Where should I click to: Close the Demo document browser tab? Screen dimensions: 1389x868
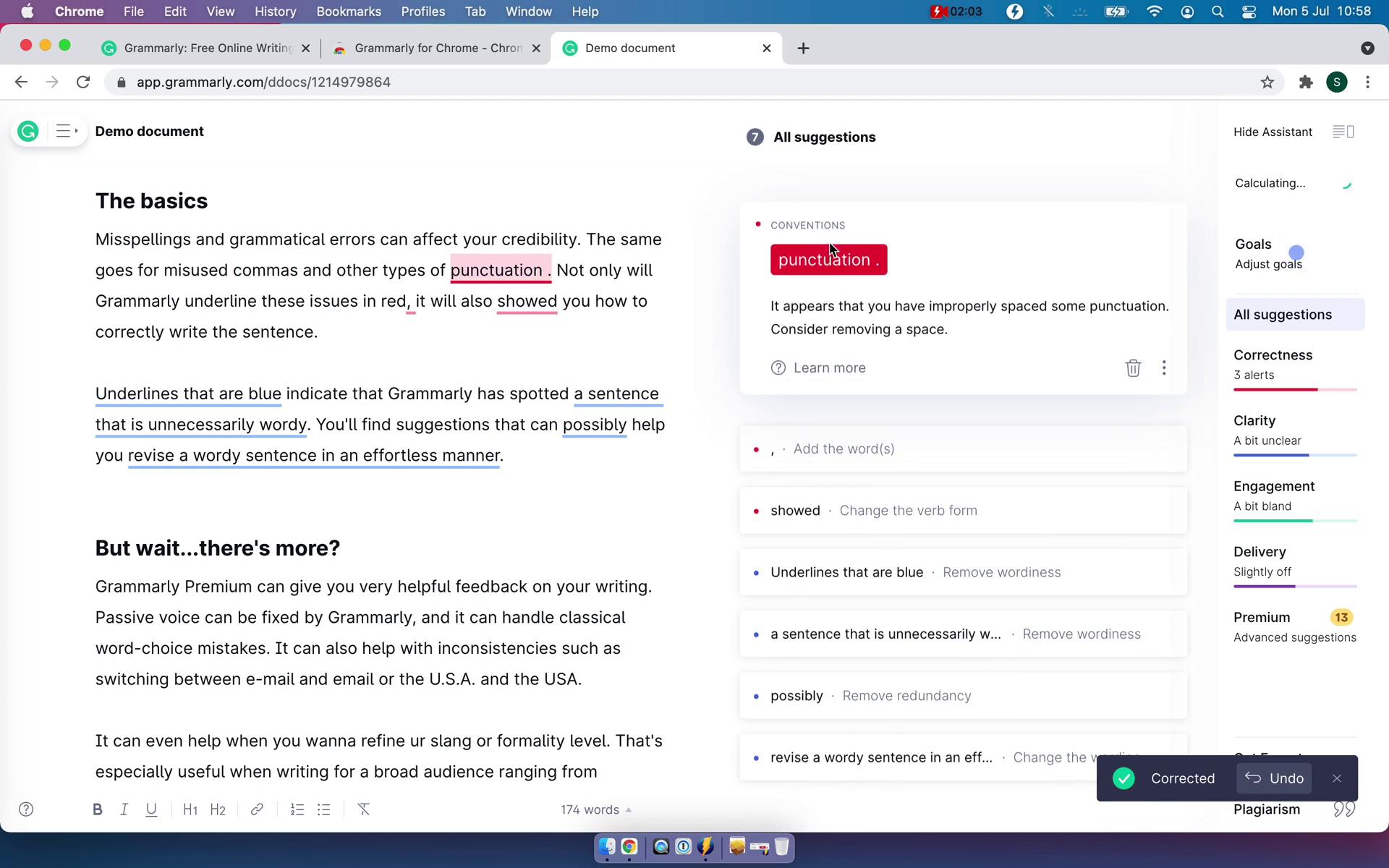point(767,48)
